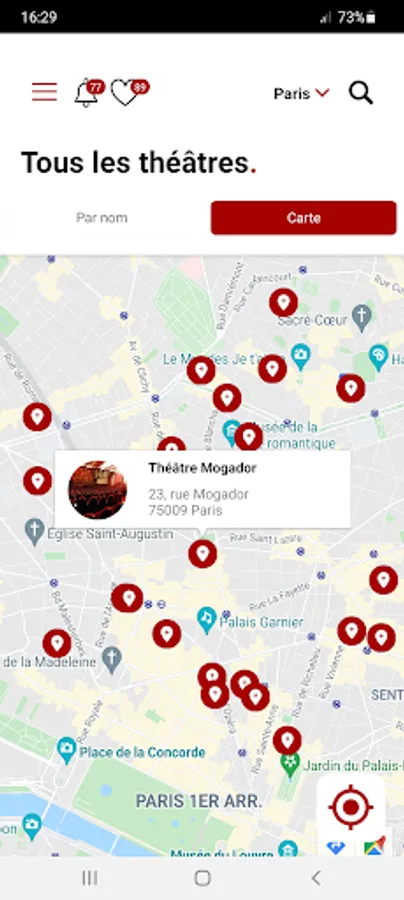Open the Google Maps shortcut icon
The image size is (404, 900).
(x=375, y=846)
